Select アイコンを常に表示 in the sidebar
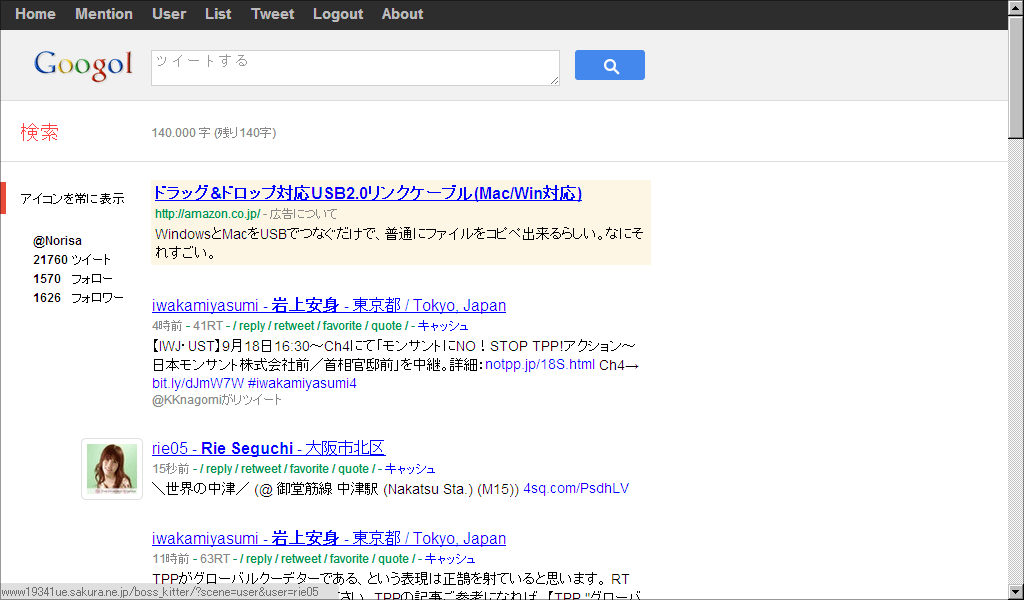Screen dimensions: 1024x600 click(72, 198)
